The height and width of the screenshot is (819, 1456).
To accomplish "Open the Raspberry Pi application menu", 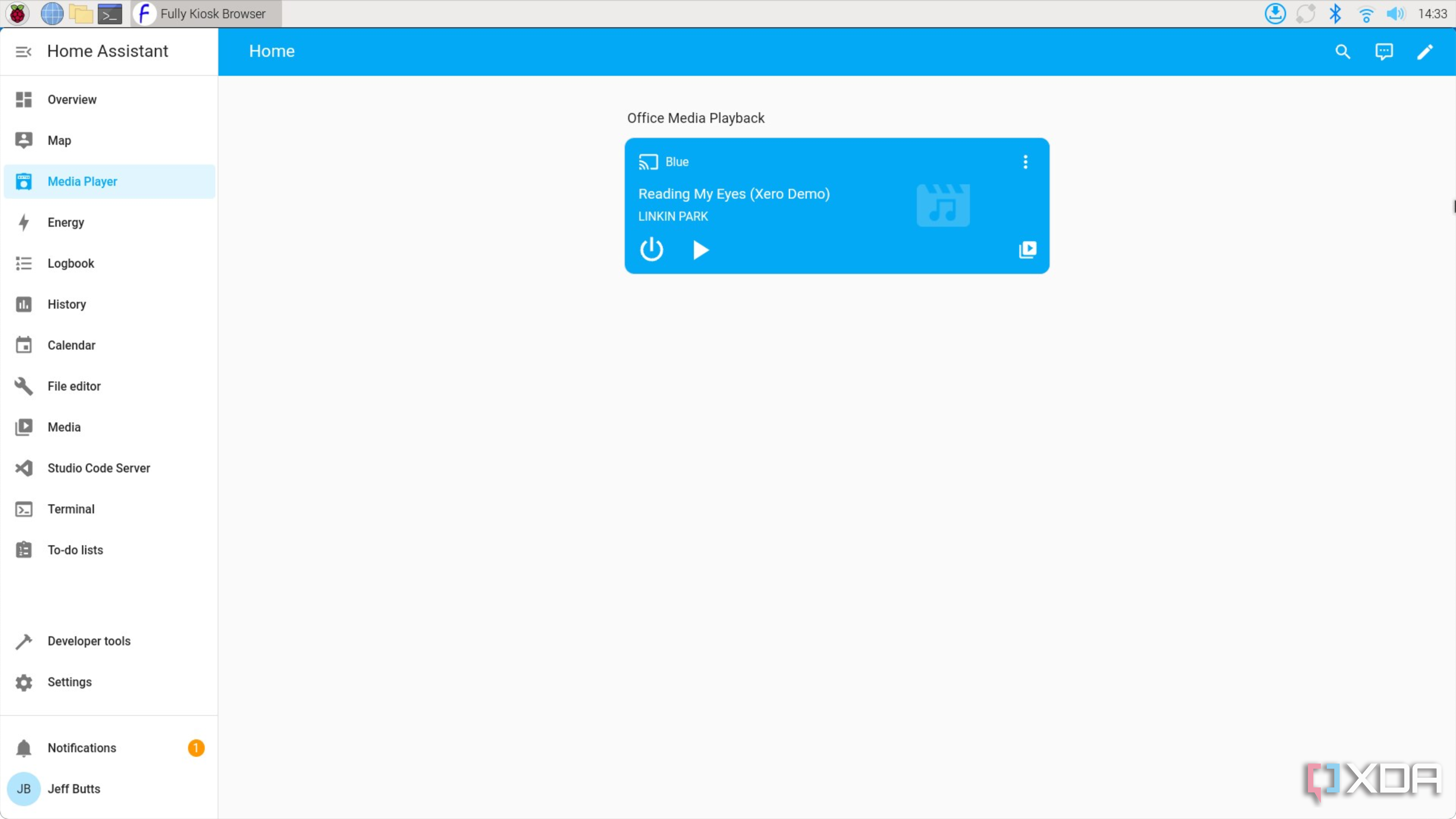I will [17, 14].
